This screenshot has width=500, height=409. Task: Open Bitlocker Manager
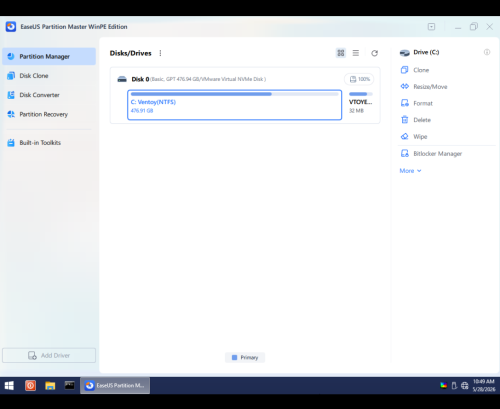(438, 154)
